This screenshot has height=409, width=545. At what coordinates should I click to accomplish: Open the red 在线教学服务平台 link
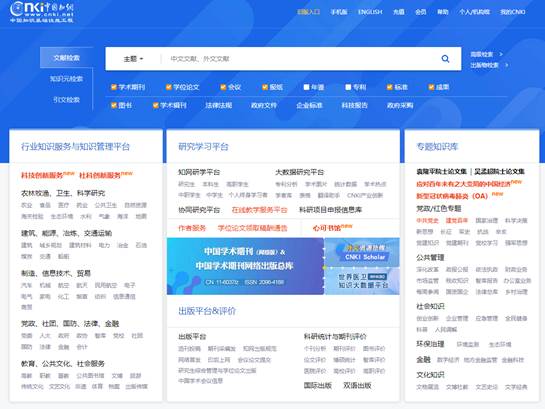click(x=260, y=210)
